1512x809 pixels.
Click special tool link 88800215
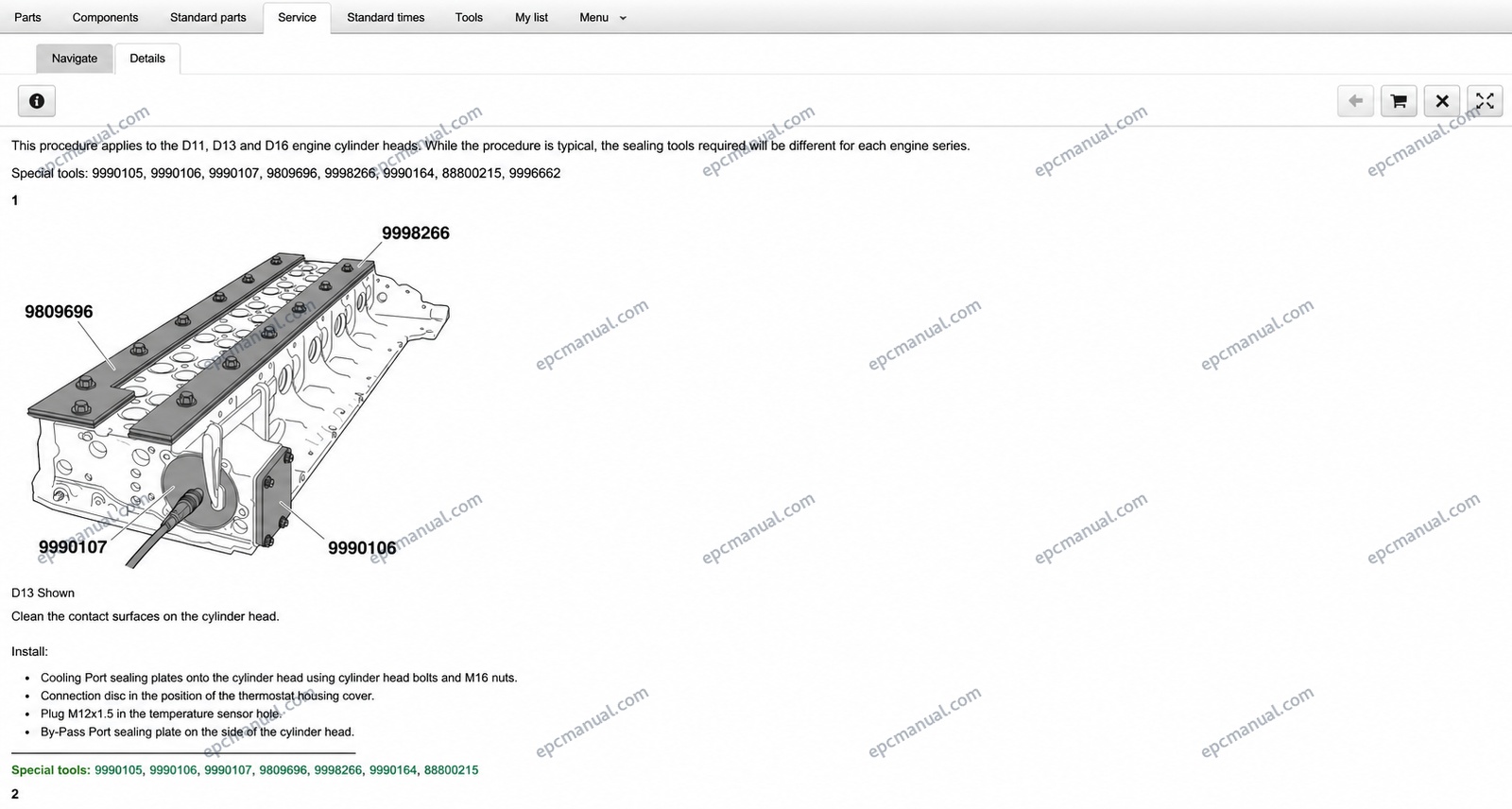click(451, 770)
